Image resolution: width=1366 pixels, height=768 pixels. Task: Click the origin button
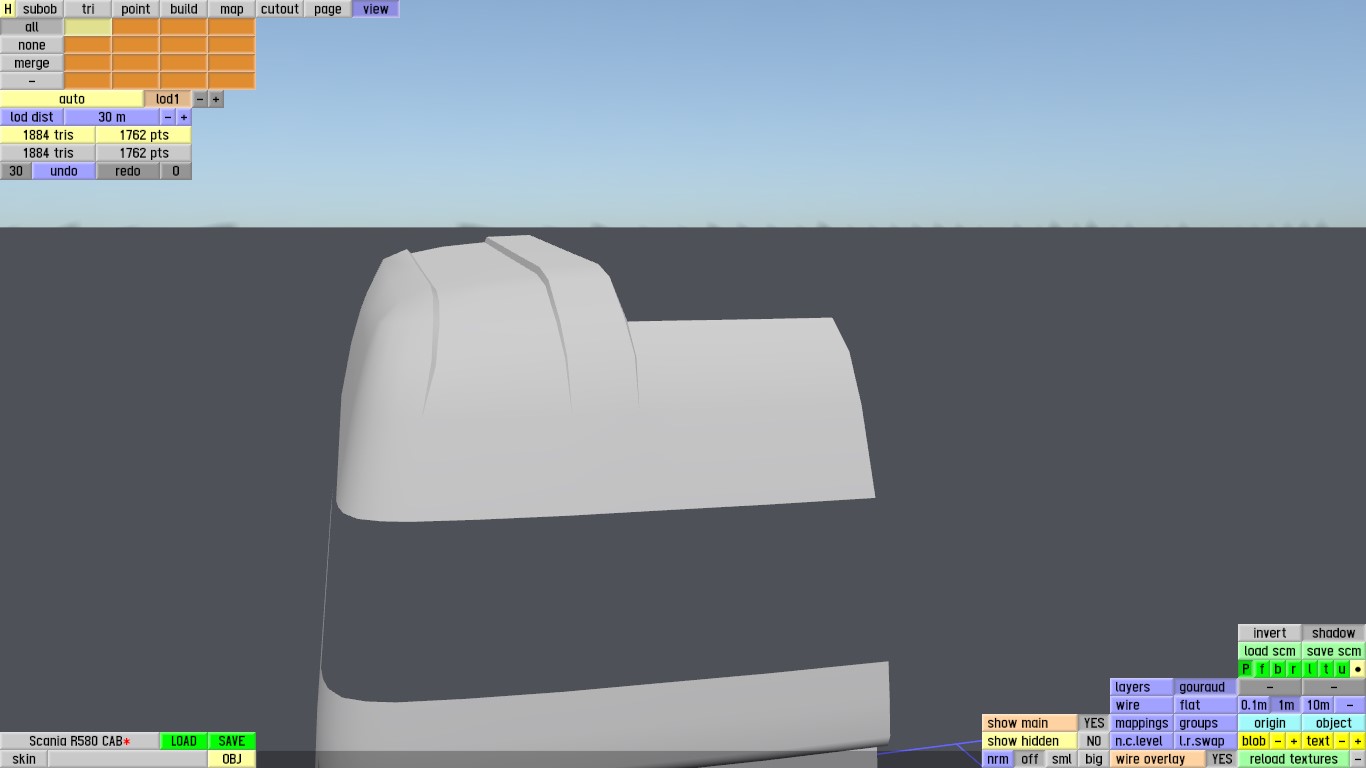tap(1270, 723)
